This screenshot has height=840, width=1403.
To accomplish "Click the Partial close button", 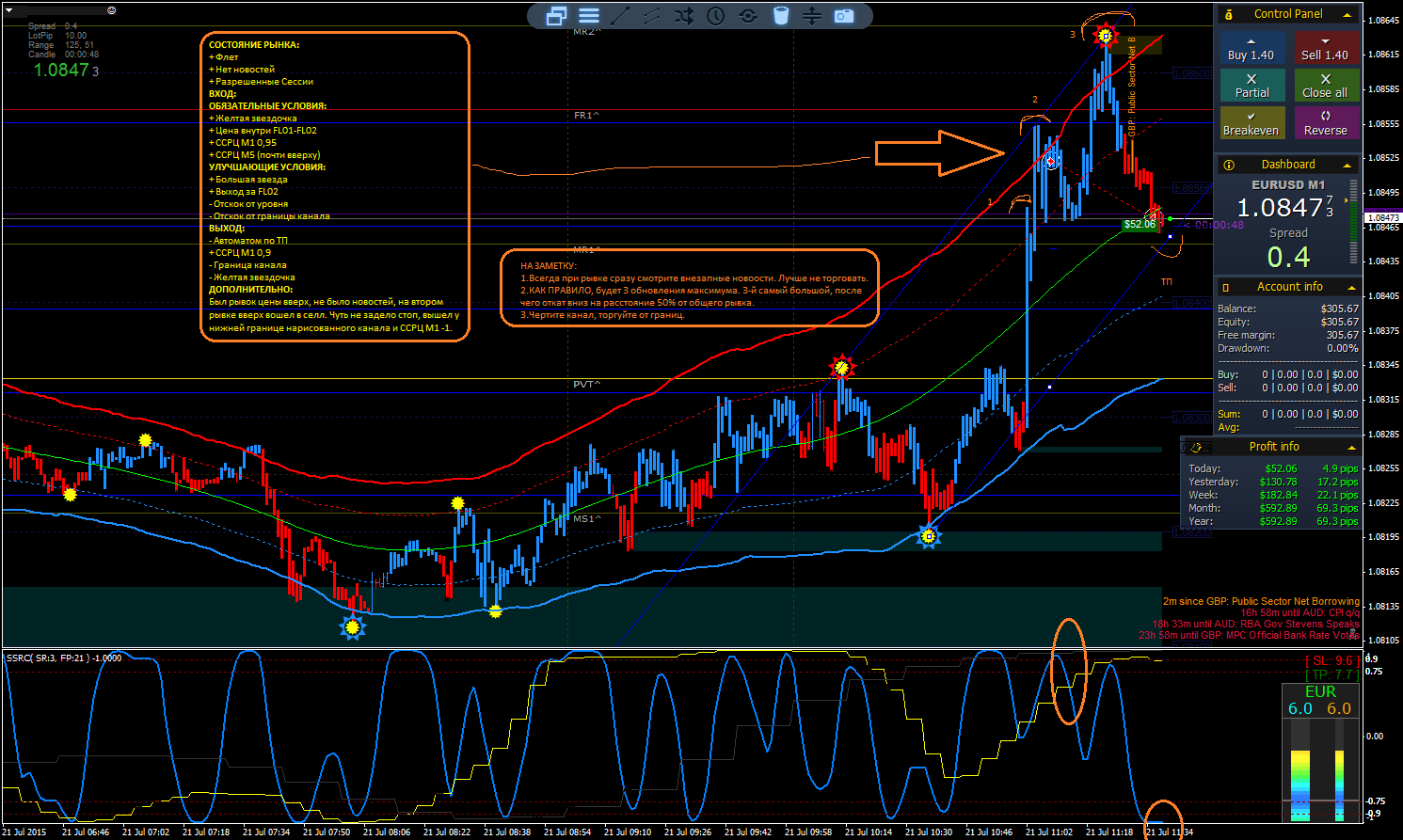I will [x=1252, y=86].
